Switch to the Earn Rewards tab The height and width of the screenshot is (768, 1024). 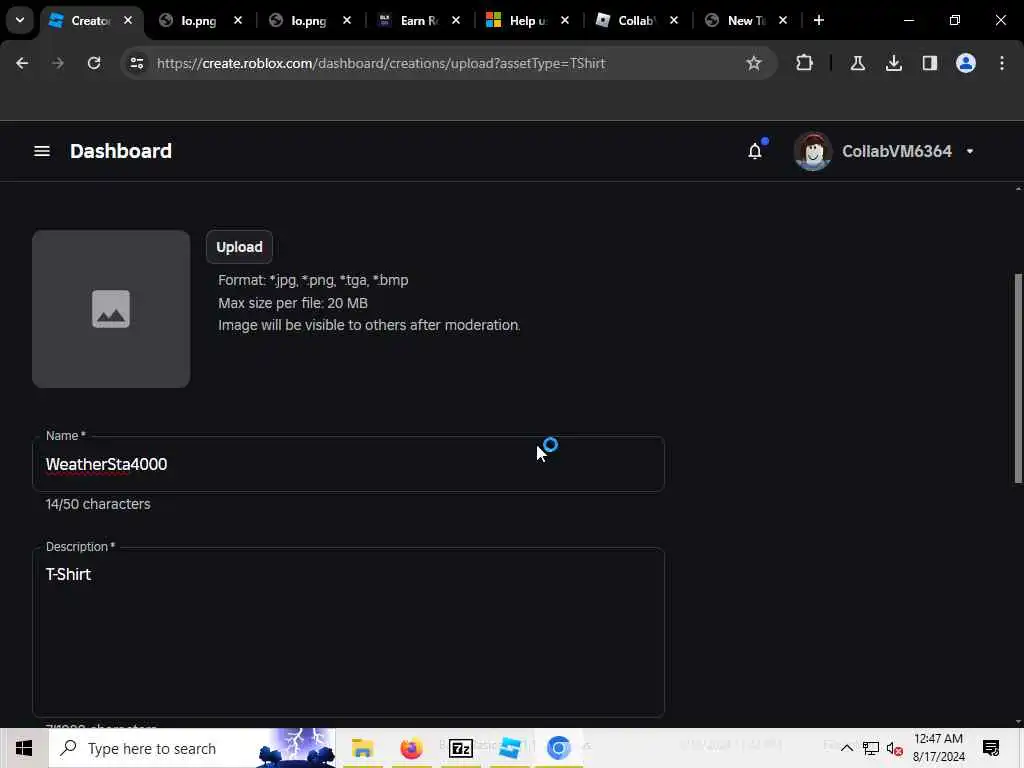click(417, 21)
